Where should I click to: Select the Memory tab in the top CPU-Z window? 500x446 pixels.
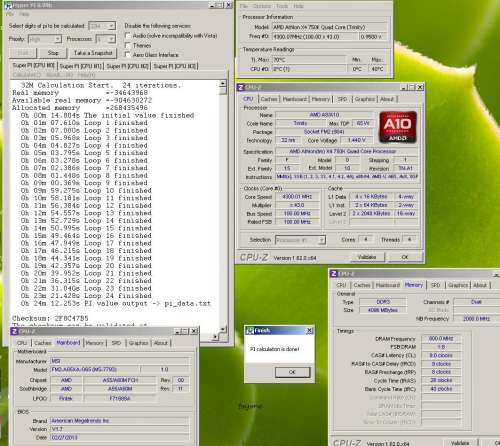[x=321, y=99]
